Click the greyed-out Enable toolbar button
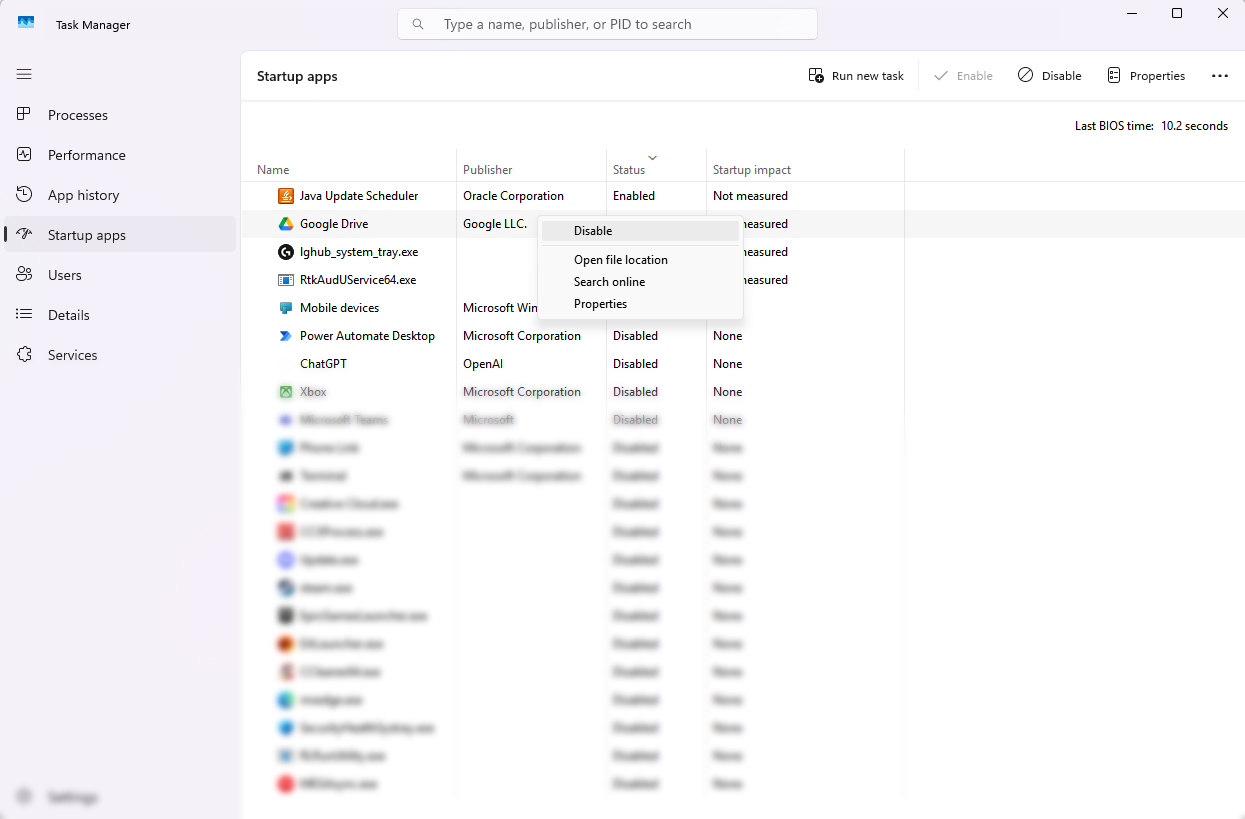The width and height of the screenshot is (1245, 819). click(x=963, y=76)
